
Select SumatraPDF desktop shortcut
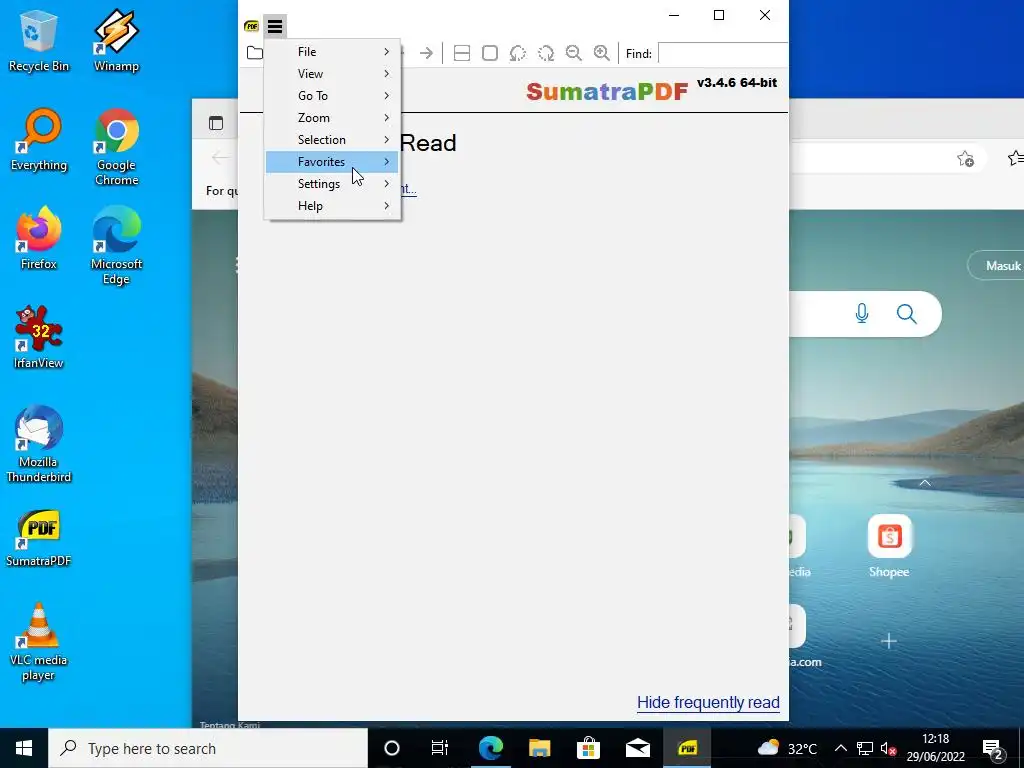39,538
